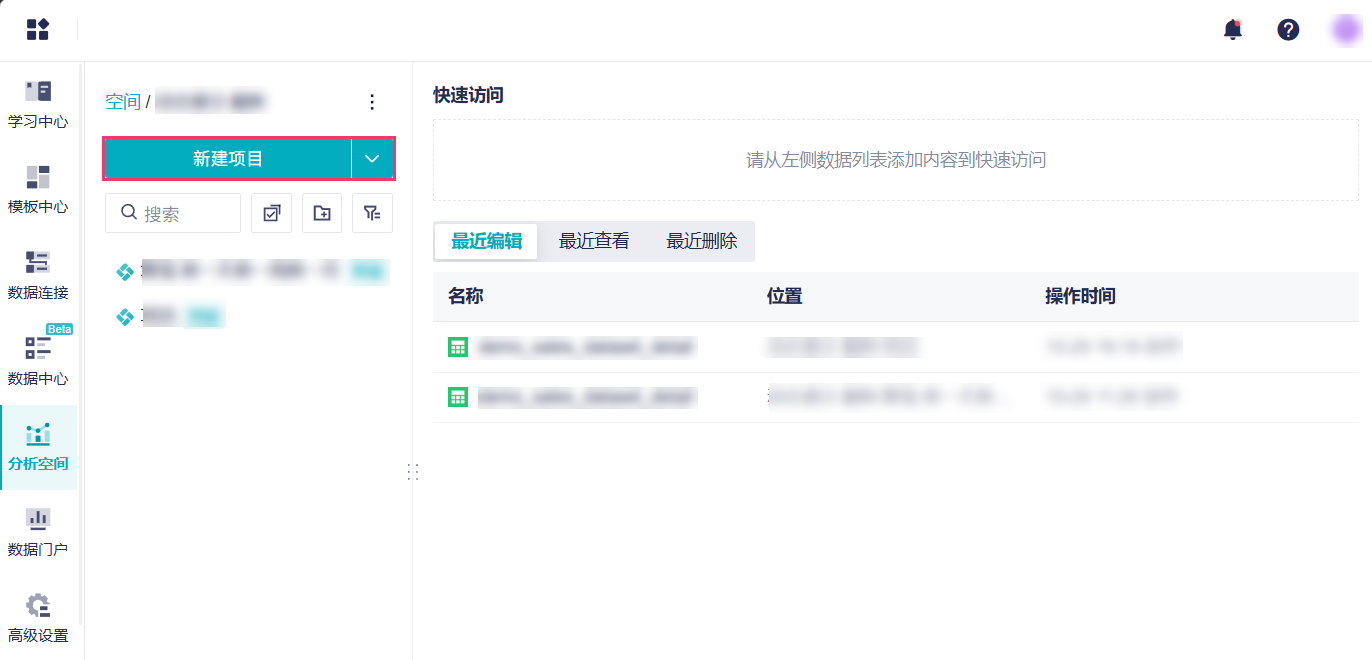The width and height of the screenshot is (1372, 660).
Task: Open the first dataset row's table icon
Action: click(458, 347)
